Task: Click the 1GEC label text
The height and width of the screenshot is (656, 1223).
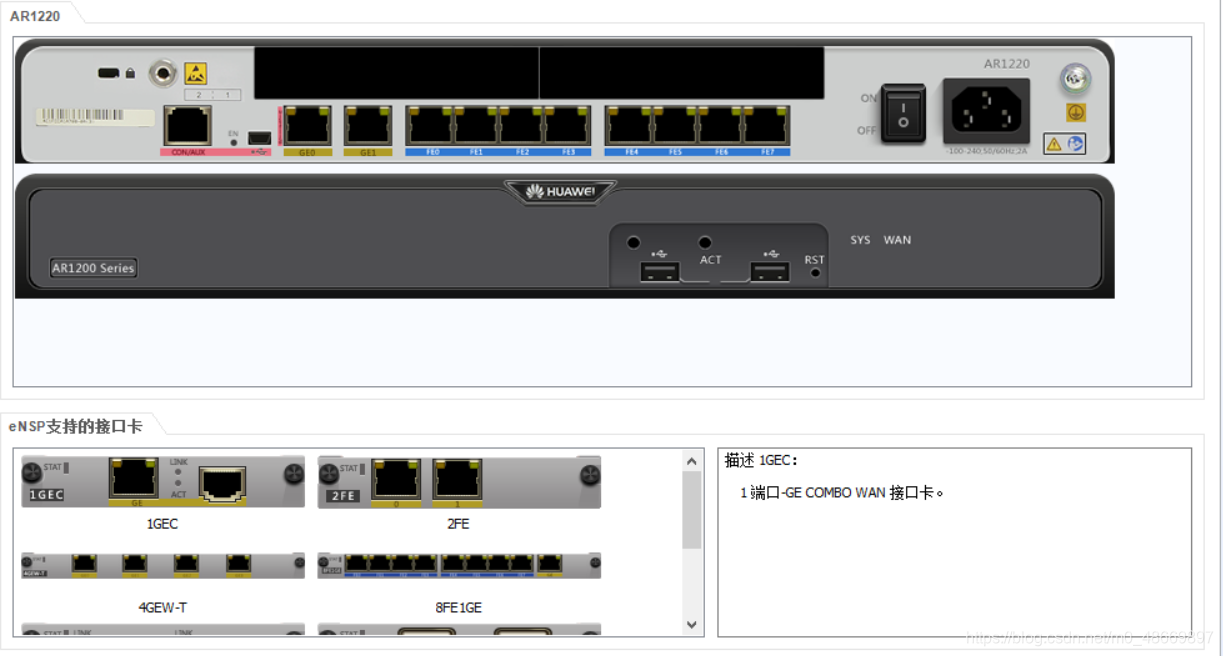Action: pos(162,523)
